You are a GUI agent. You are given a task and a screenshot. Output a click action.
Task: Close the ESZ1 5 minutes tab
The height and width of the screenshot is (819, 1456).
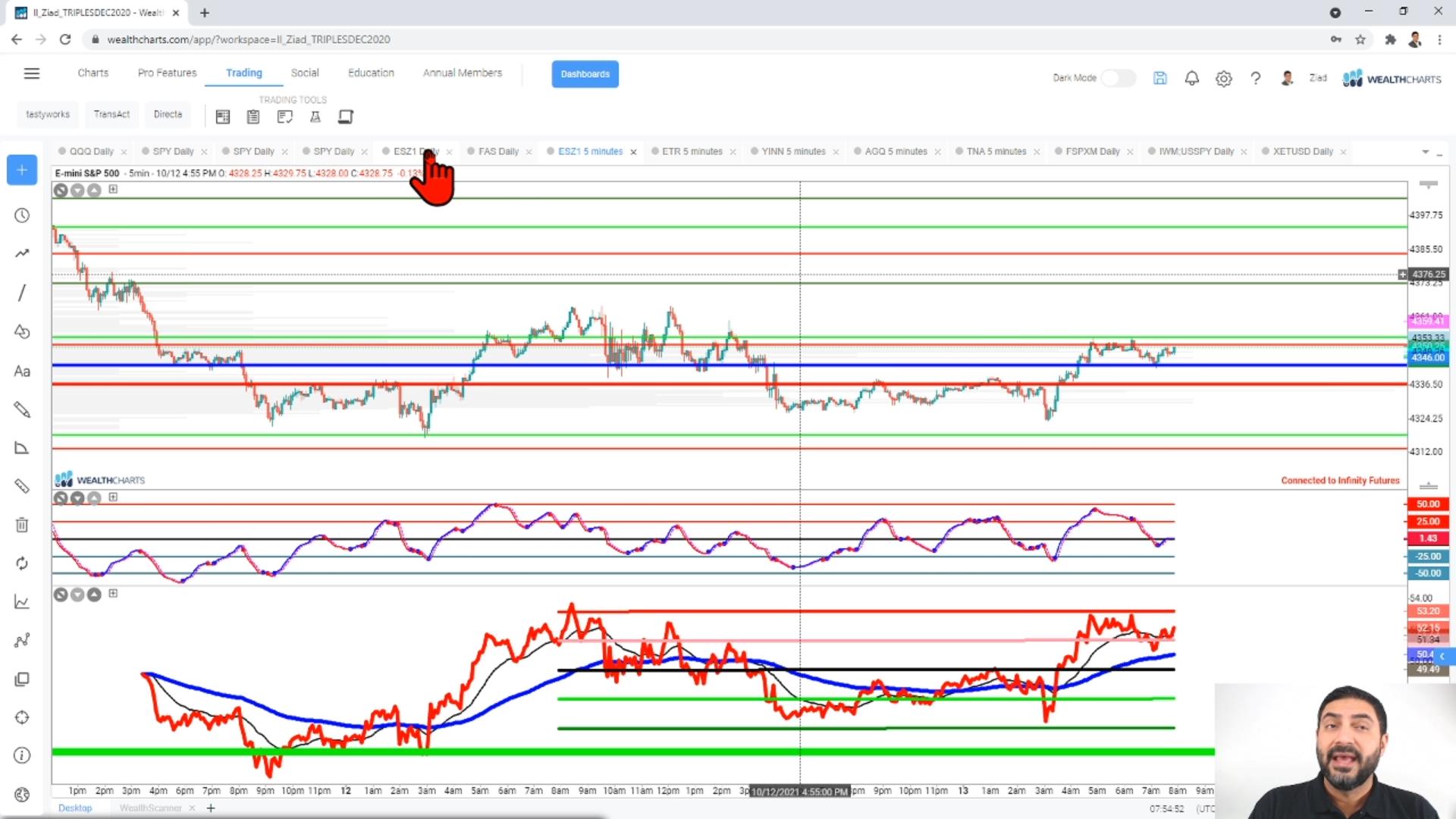pos(633,152)
